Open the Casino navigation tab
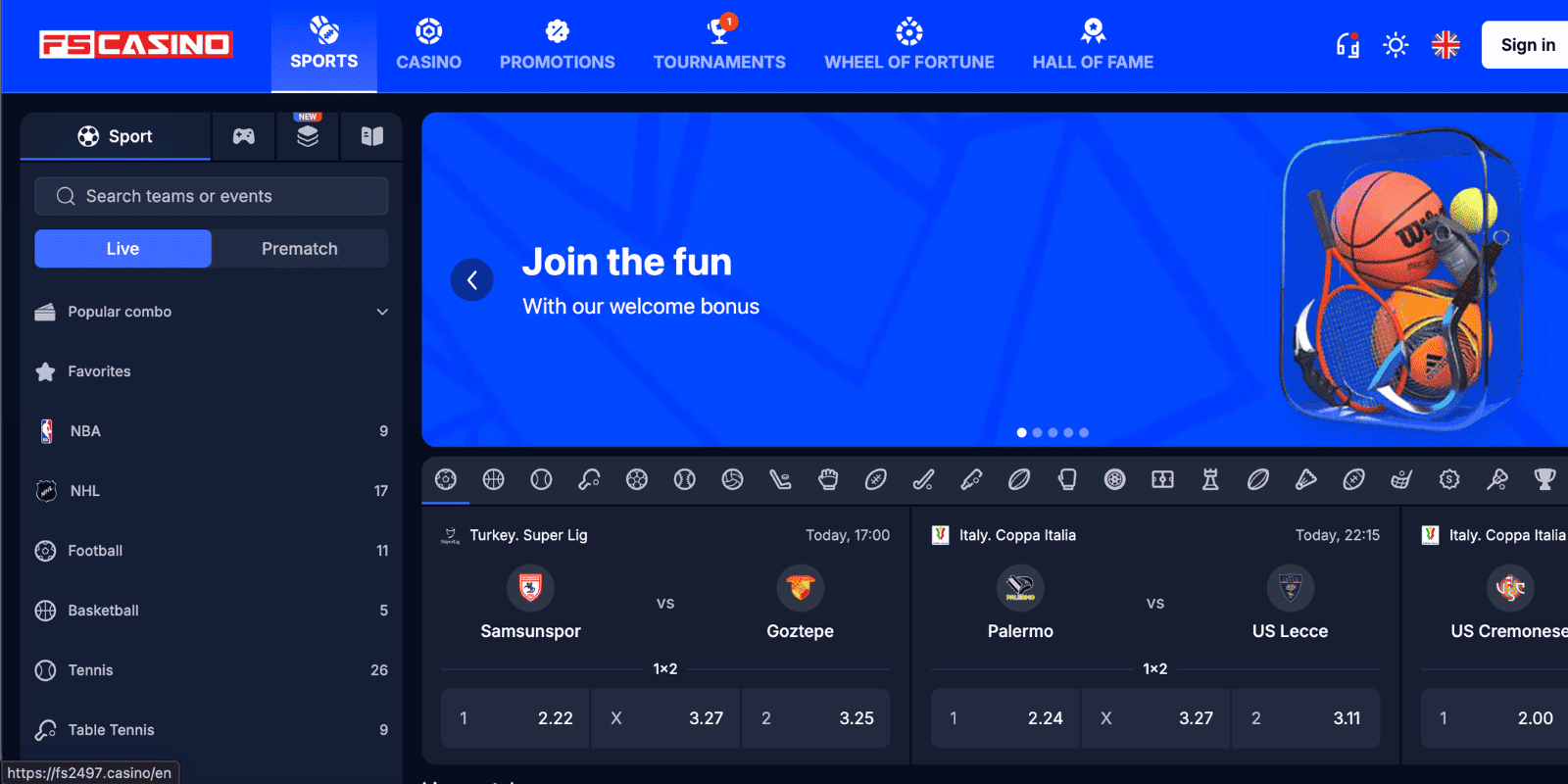 (428, 46)
